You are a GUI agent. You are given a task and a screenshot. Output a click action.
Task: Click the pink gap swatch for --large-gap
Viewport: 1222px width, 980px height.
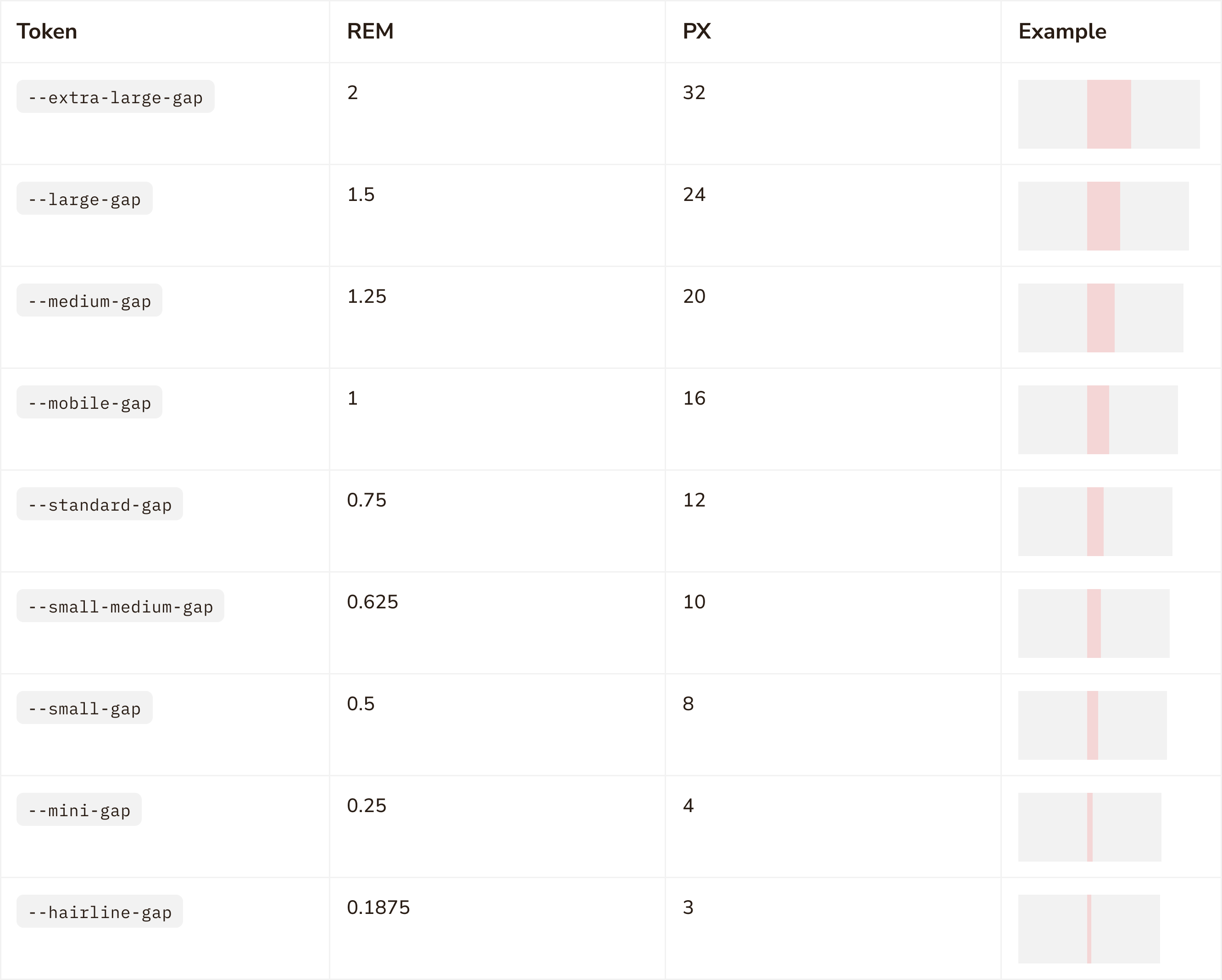click(x=1103, y=216)
